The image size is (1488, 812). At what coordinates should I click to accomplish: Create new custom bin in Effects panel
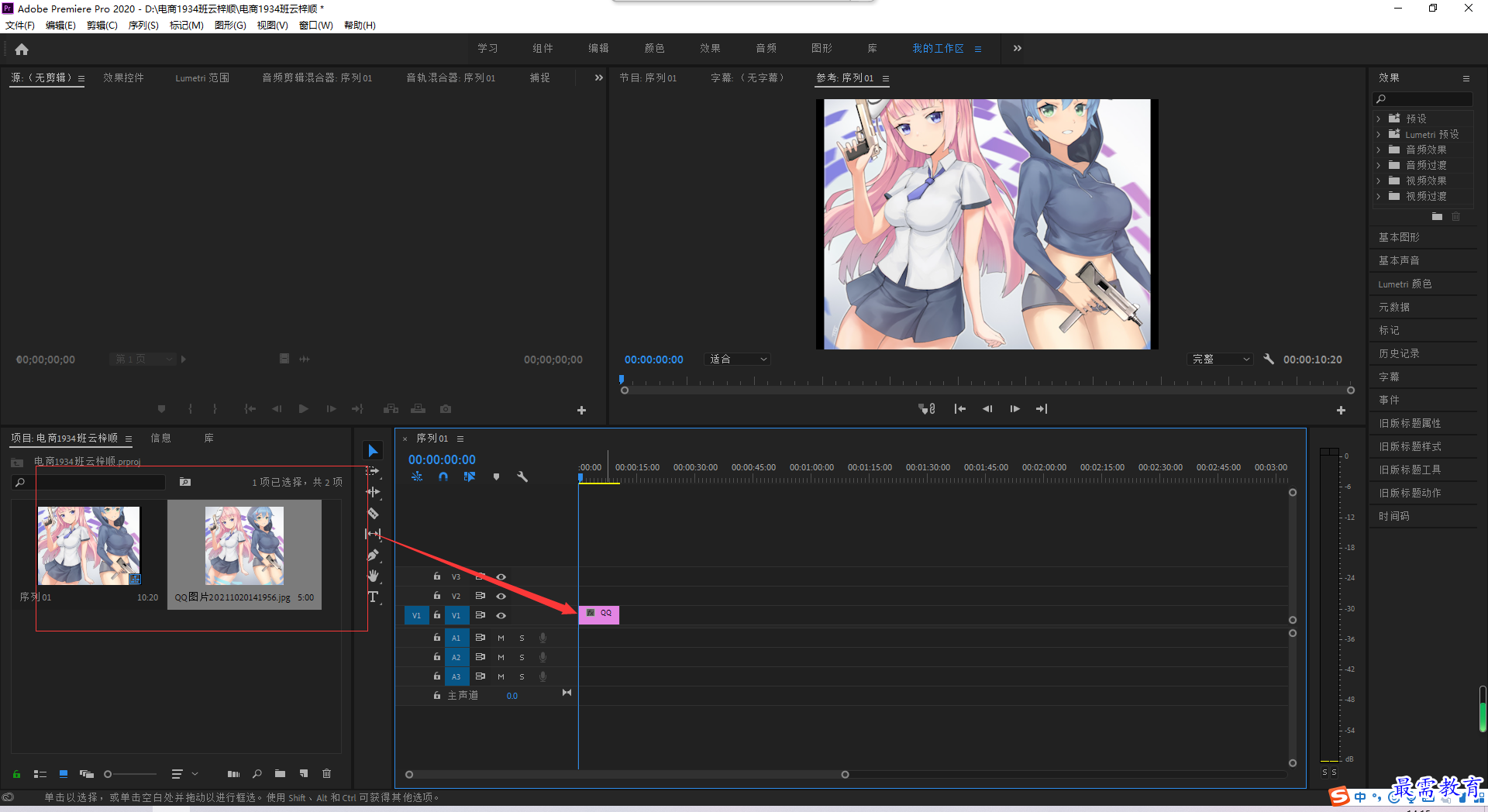[x=1437, y=216]
